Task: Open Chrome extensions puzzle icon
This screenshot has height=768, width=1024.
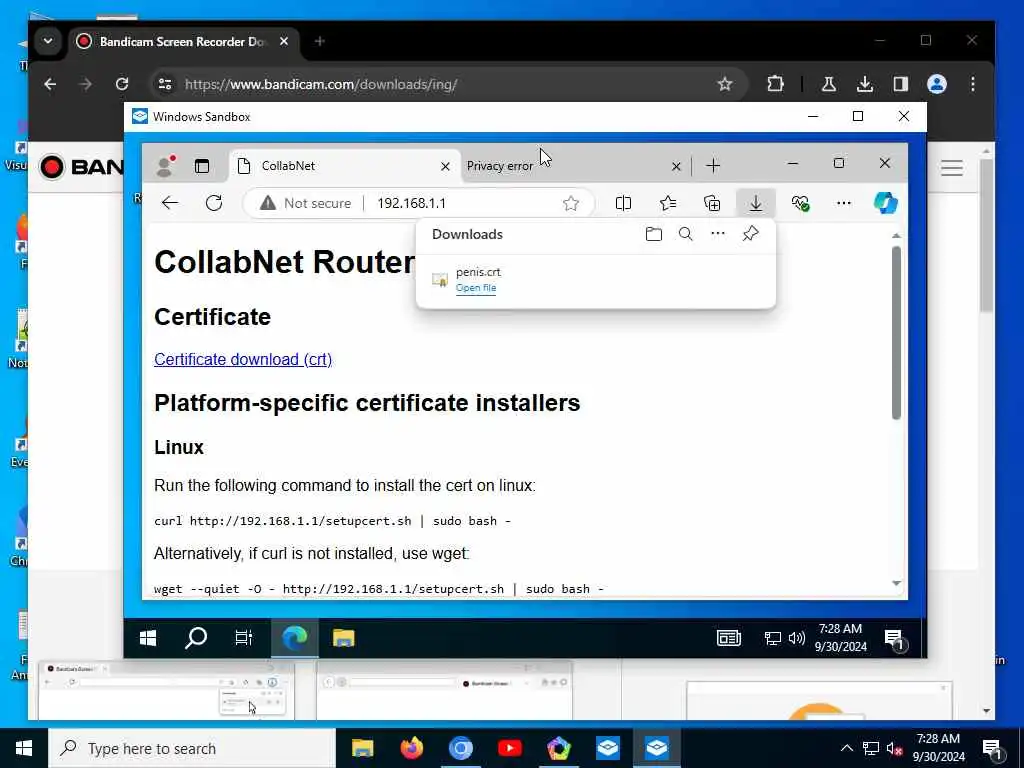Action: 775,84
